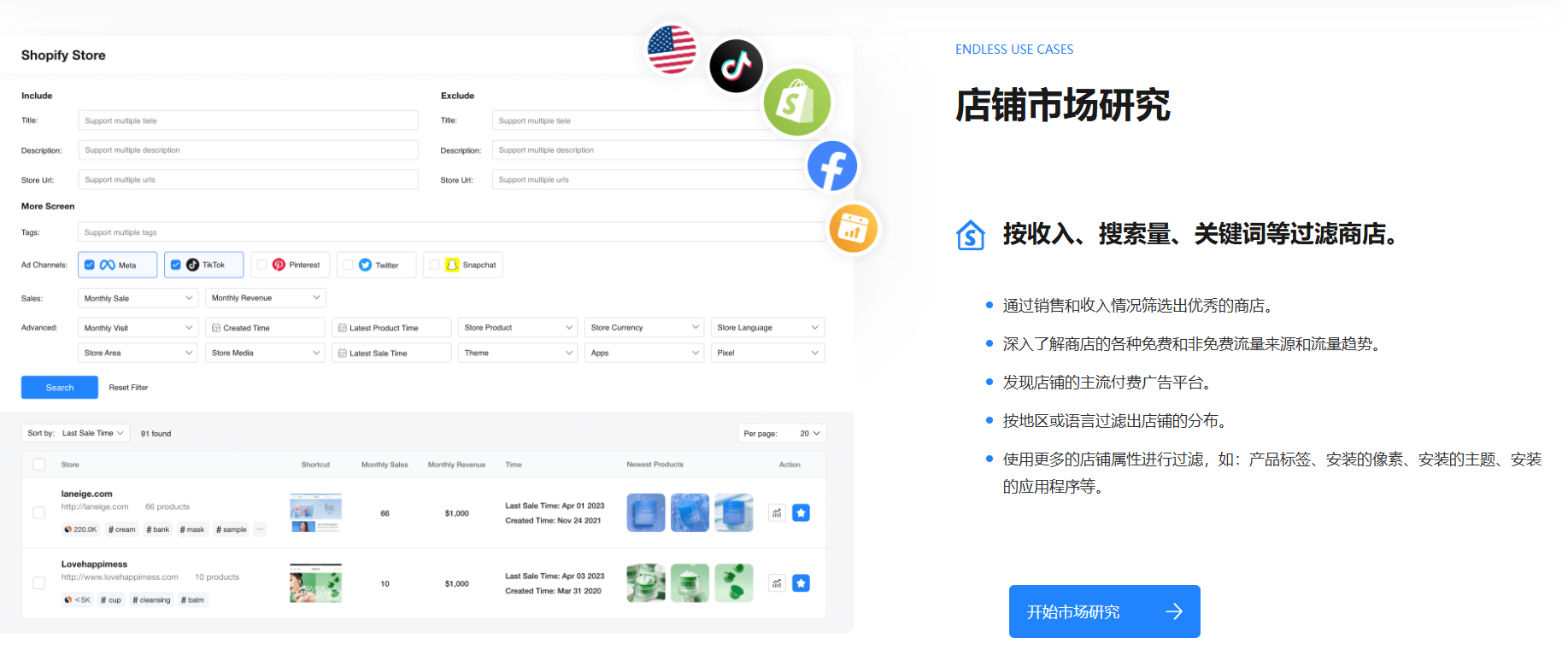Click the arrow on 开始市场研究 button
Image resolution: width=1568 pixels, height=661 pixels.
click(x=1174, y=611)
